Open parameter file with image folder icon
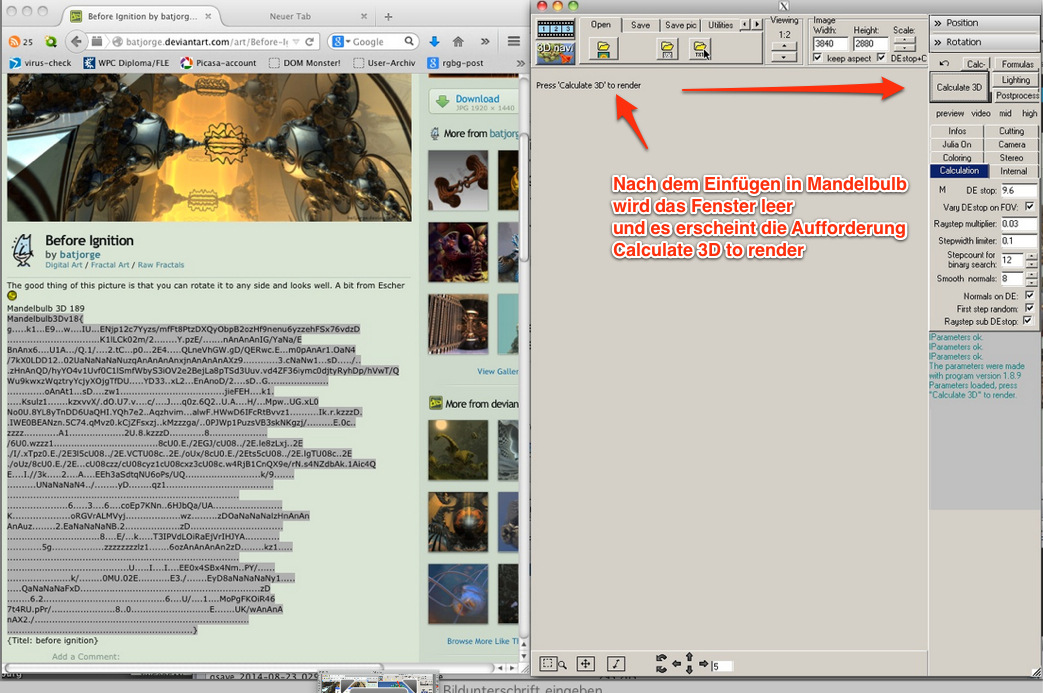 tap(603, 49)
